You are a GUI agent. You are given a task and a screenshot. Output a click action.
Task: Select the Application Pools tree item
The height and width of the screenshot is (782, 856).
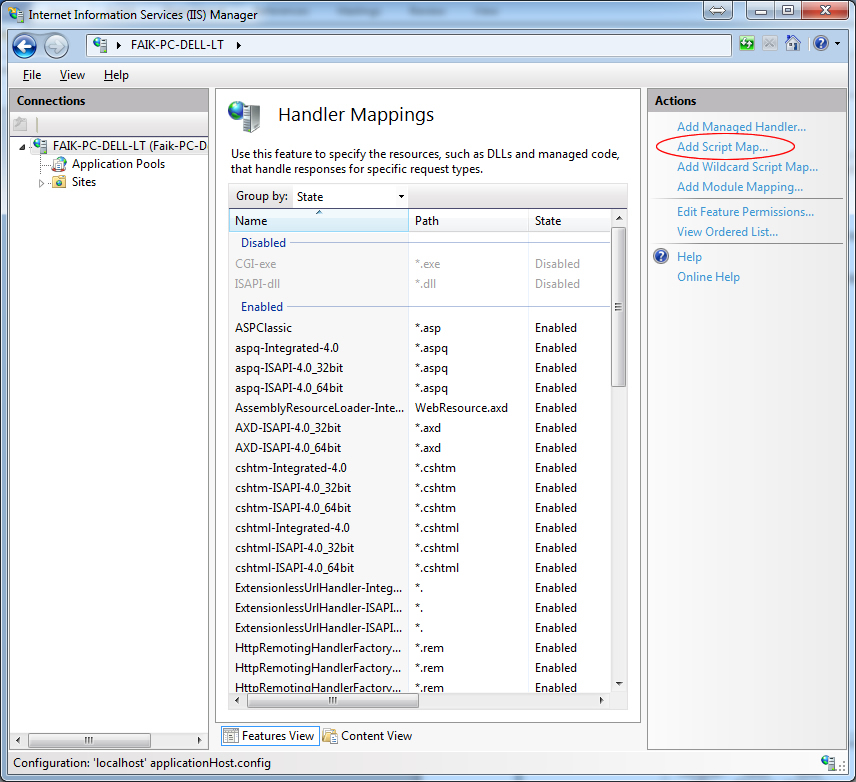click(118, 164)
